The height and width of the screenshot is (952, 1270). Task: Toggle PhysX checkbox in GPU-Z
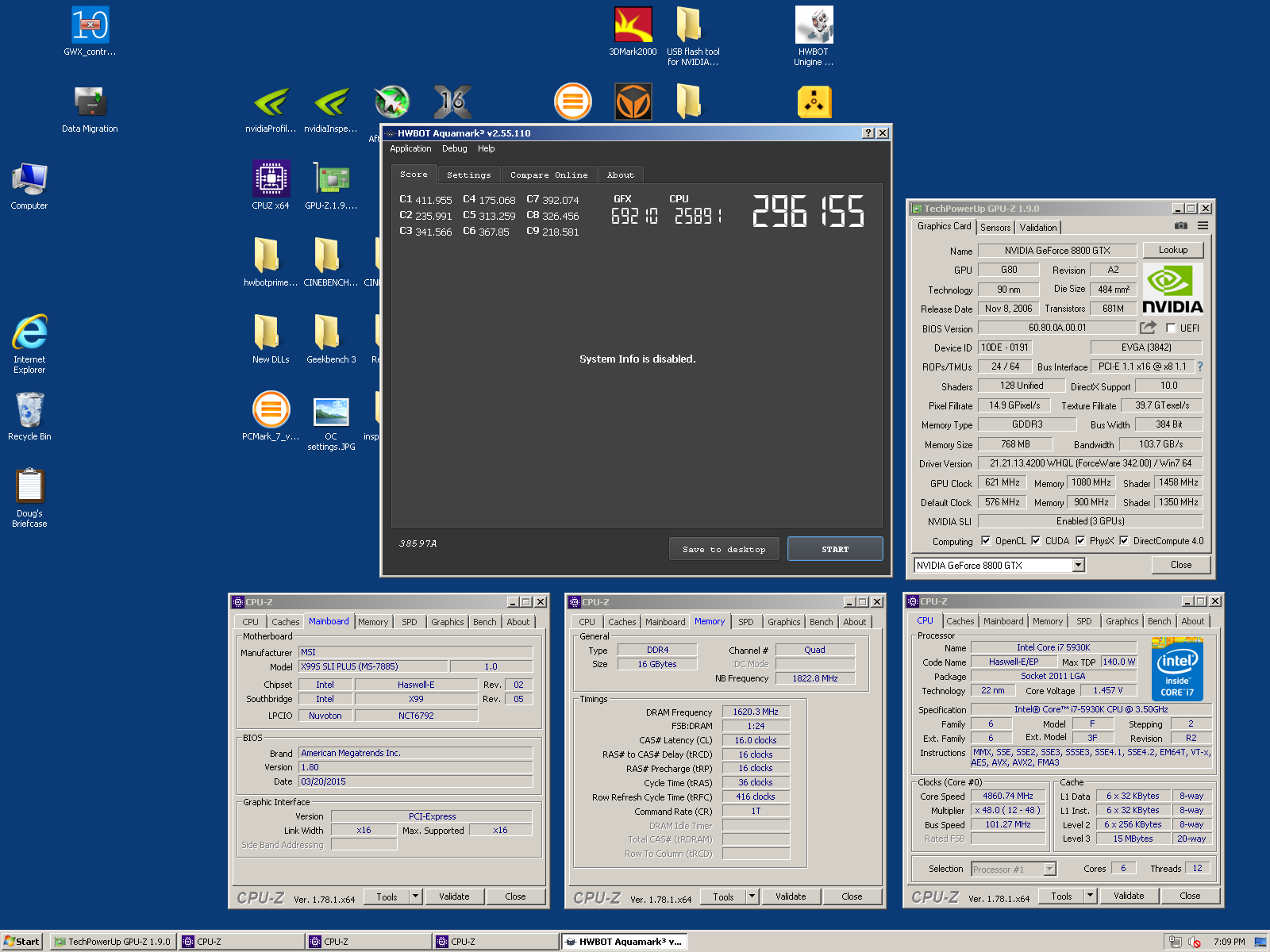coord(1080,541)
